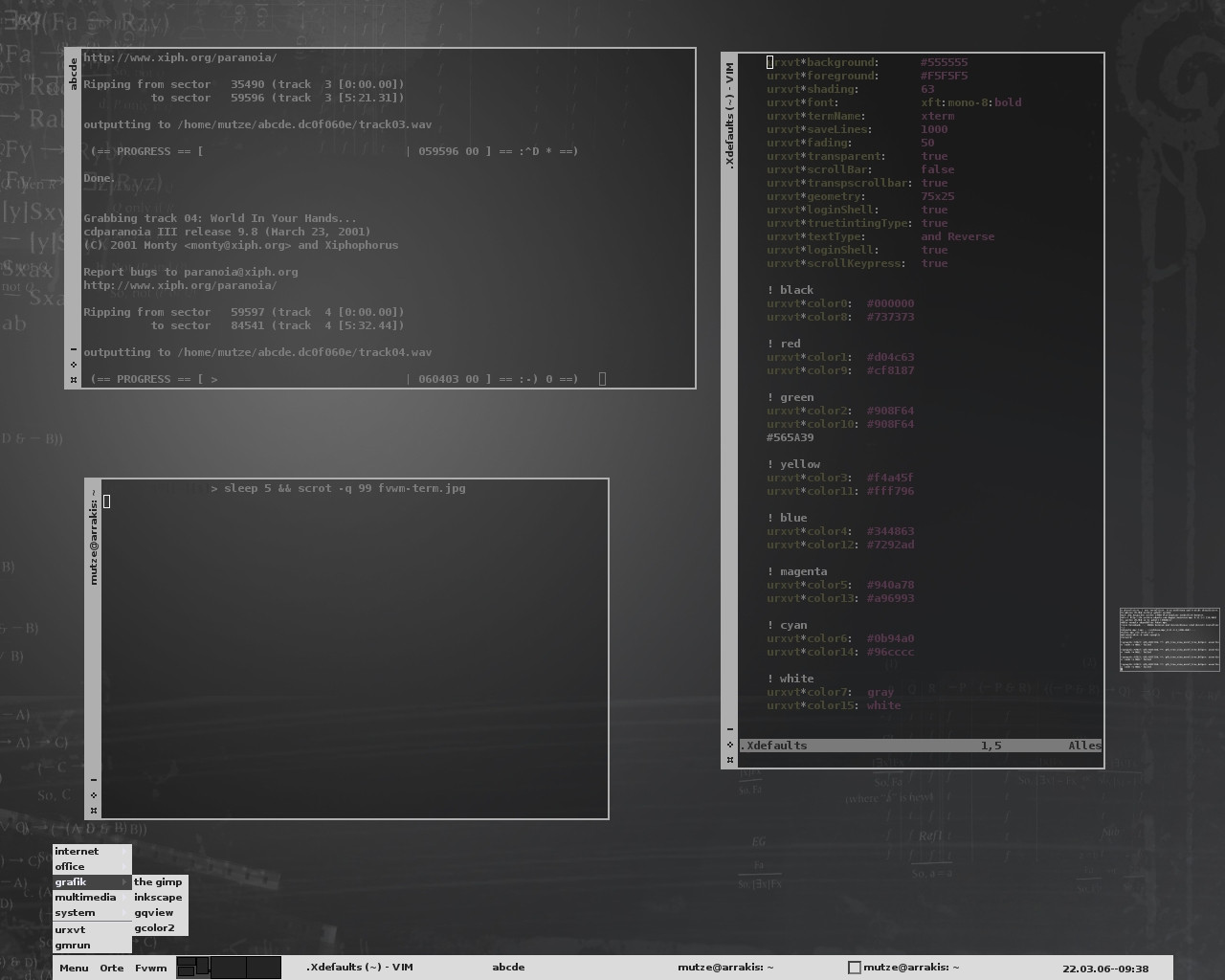Viewport: 1225px width, 980px height.
Task: Click the abcde vertical window title
Action: [x=74, y=74]
